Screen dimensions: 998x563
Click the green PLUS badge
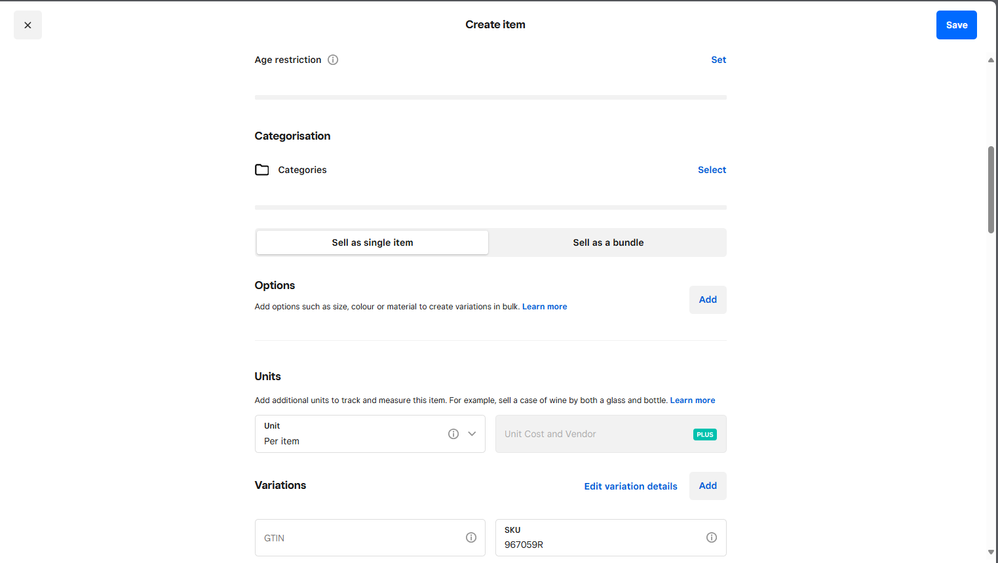[x=704, y=435]
